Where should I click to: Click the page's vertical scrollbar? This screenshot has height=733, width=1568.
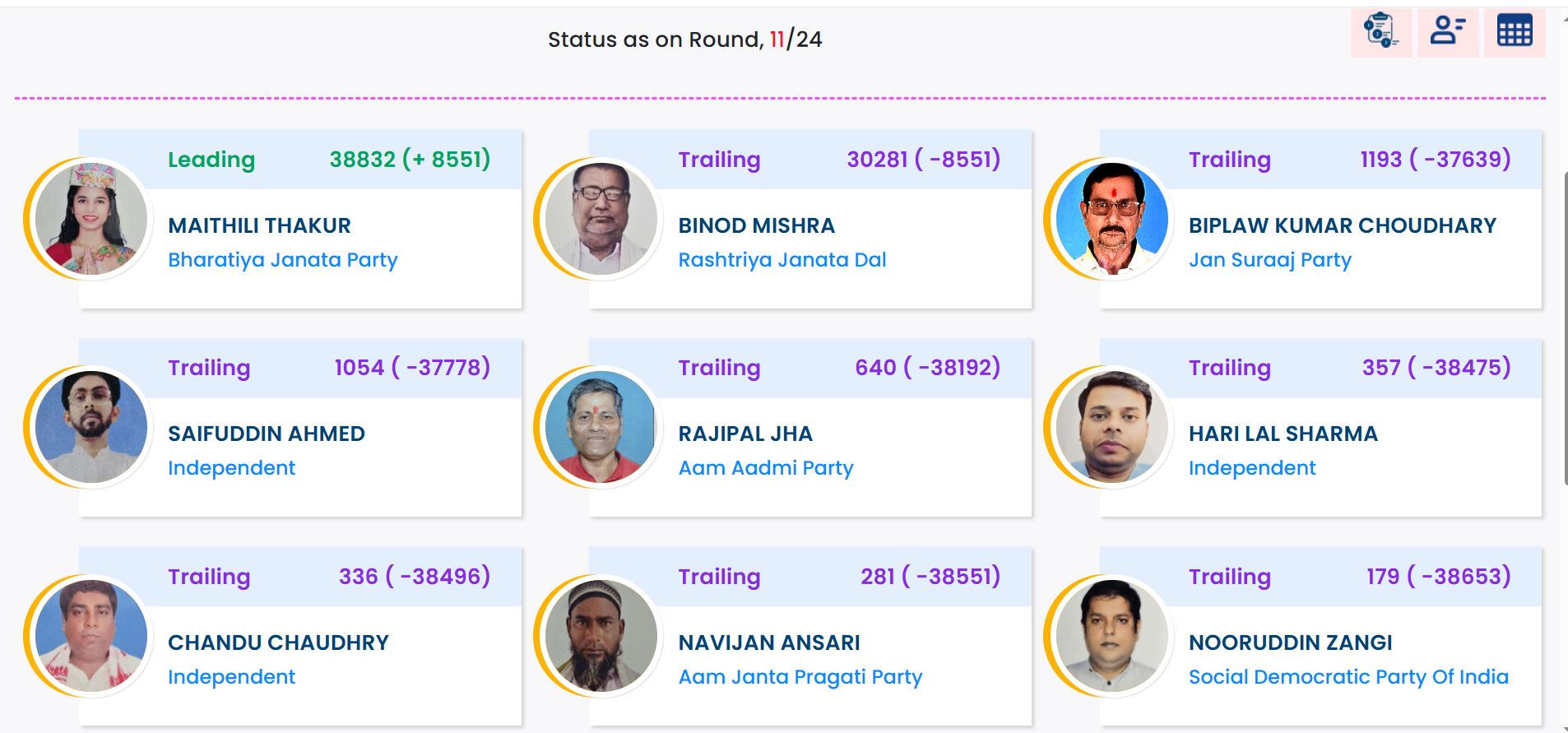[1564, 329]
